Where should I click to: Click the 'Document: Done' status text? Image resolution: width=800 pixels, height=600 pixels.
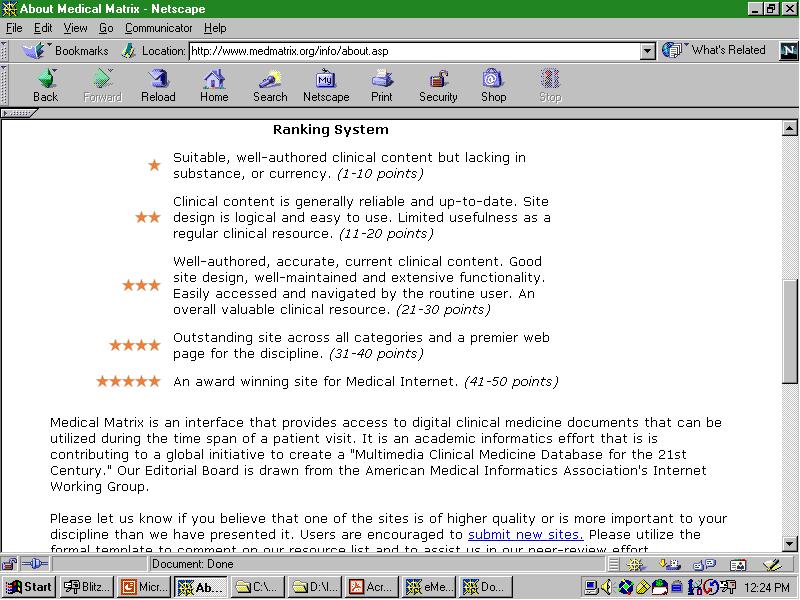click(x=192, y=564)
